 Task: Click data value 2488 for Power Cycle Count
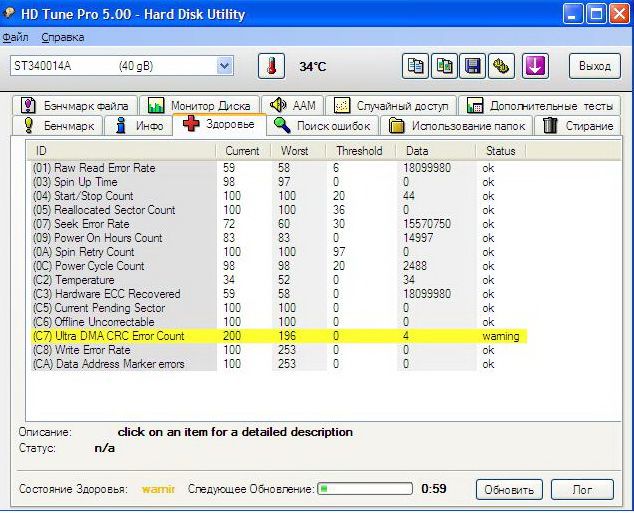click(x=415, y=266)
